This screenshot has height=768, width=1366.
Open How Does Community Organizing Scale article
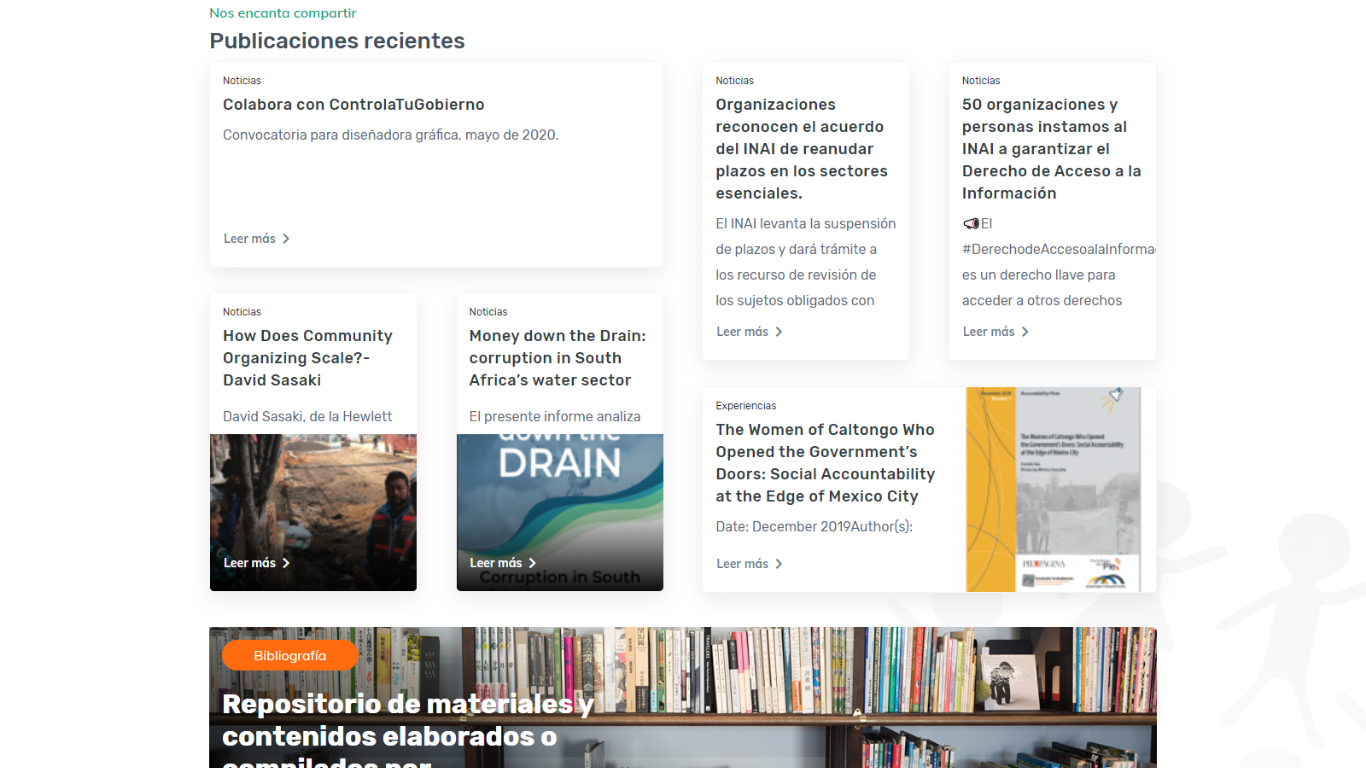(307, 358)
